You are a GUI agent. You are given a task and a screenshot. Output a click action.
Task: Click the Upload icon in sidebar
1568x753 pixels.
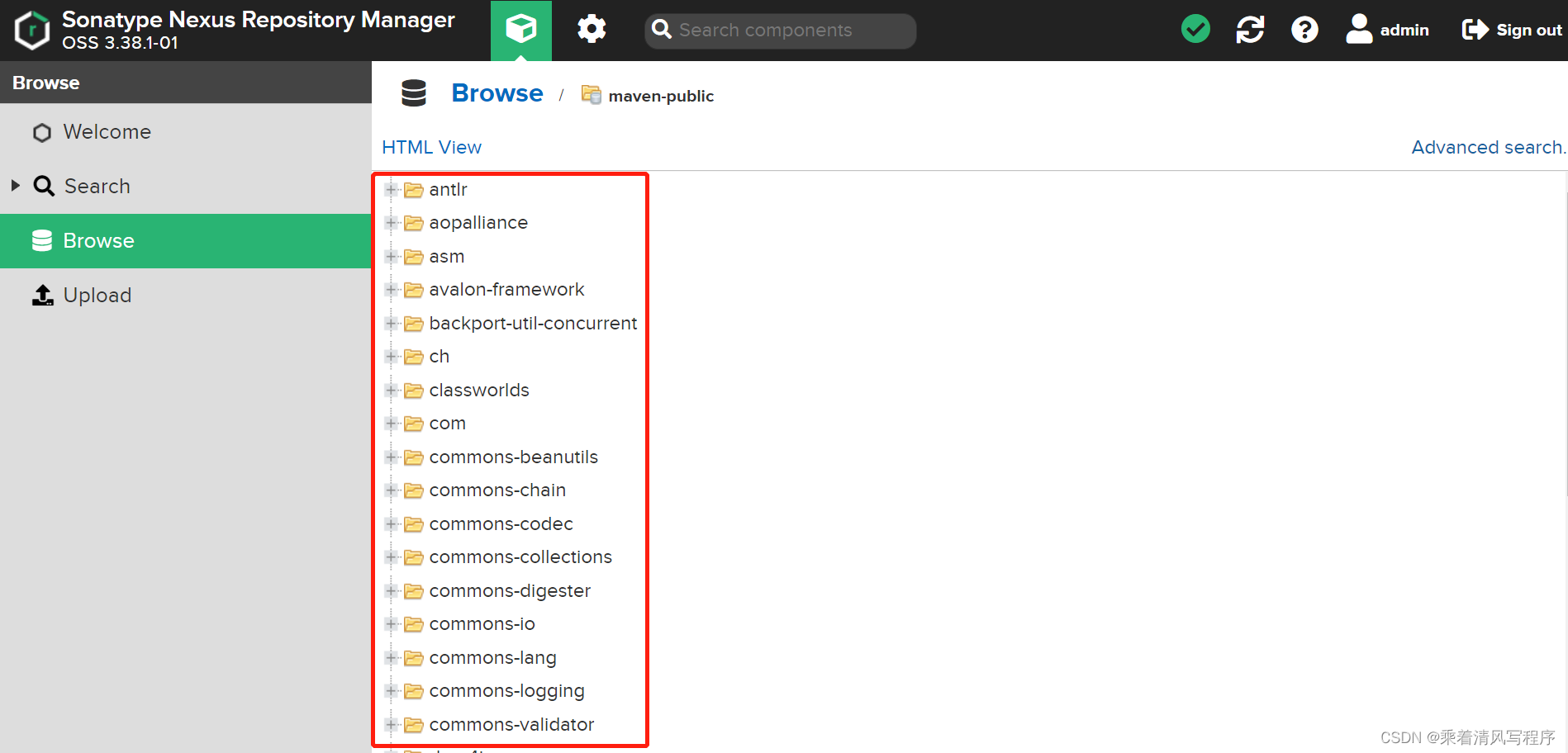(x=42, y=295)
